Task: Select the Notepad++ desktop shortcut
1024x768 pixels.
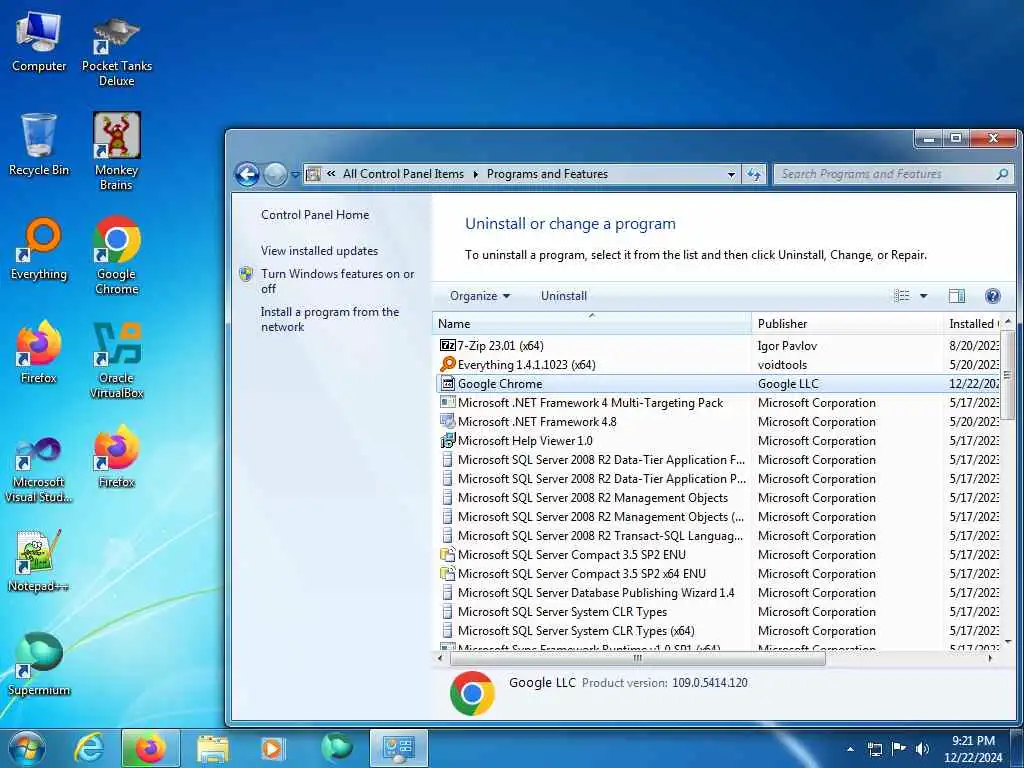Action: 39,562
